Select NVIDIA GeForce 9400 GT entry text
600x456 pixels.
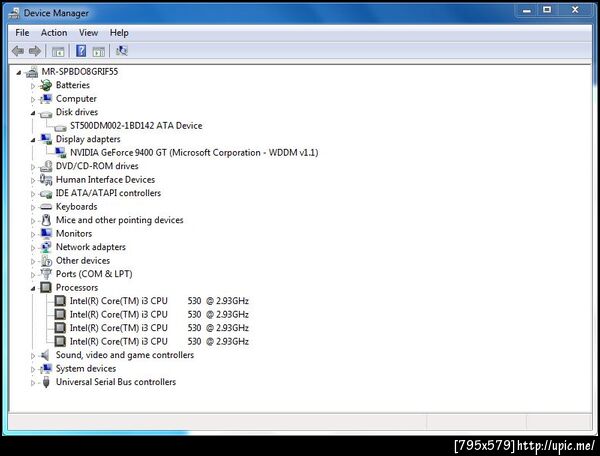click(x=194, y=153)
